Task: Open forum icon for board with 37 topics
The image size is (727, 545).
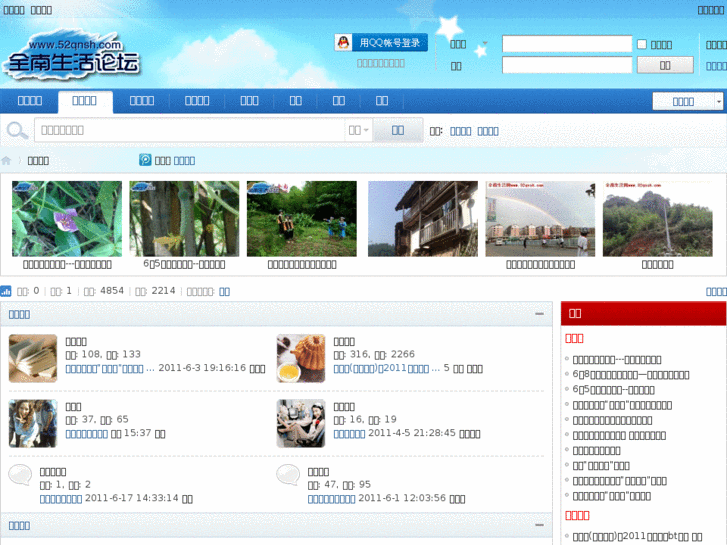Action: pyautogui.click(x=33, y=423)
